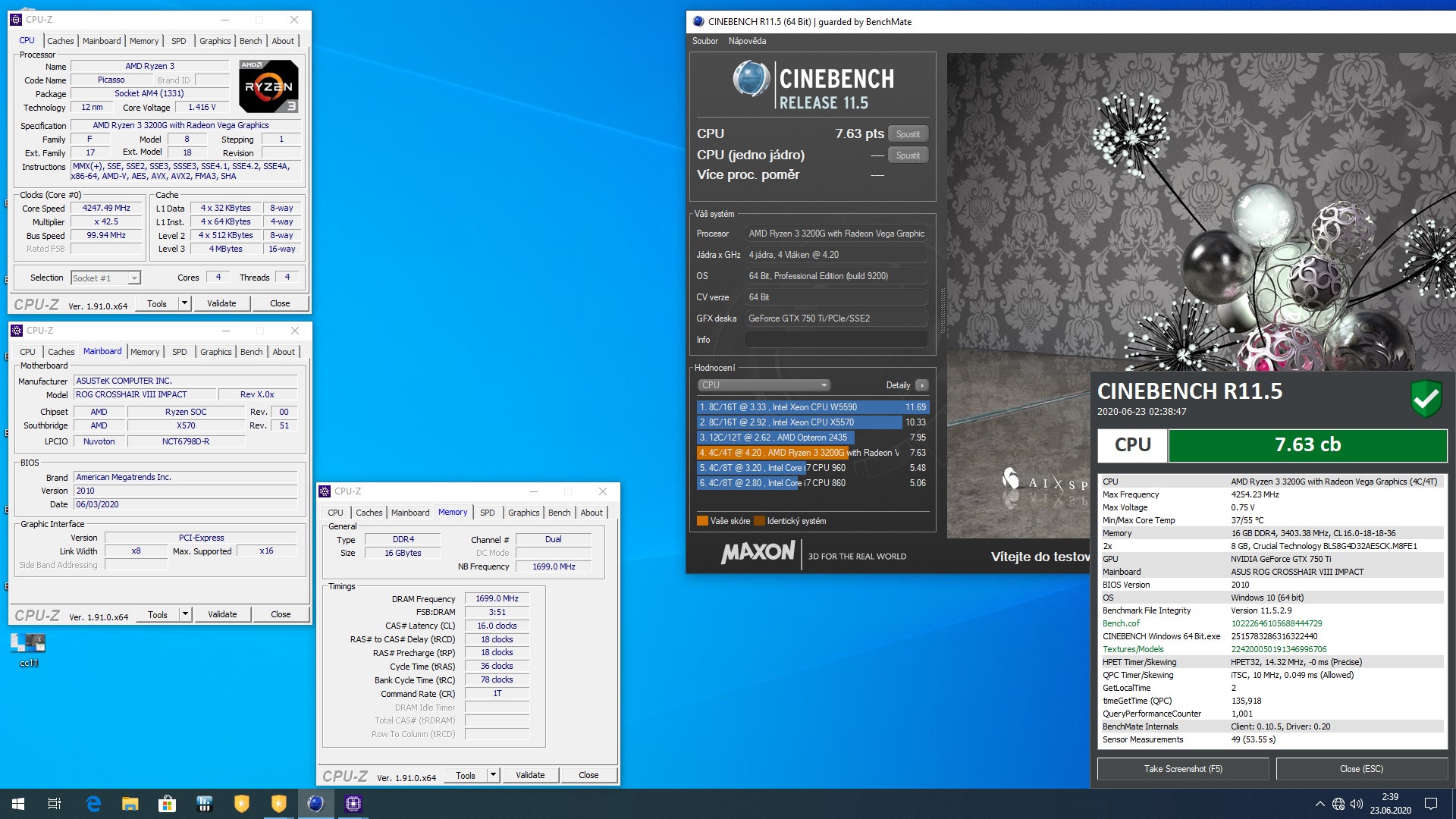The image size is (1456, 819).
Task: Open network status tray icon
Action: click(1338, 804)
